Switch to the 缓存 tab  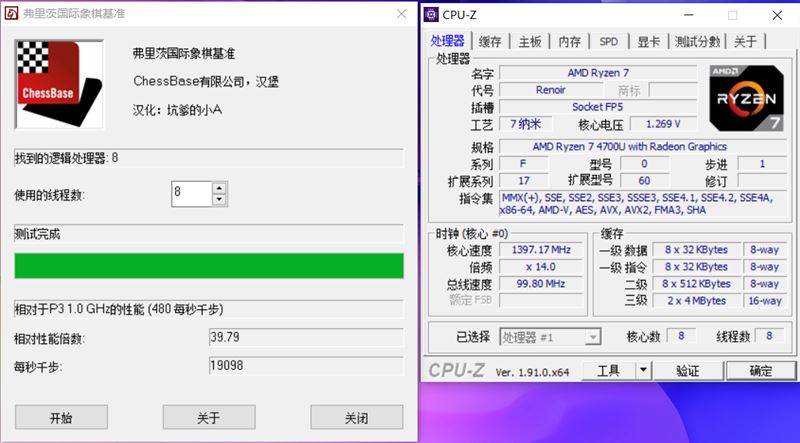[490, 41]
